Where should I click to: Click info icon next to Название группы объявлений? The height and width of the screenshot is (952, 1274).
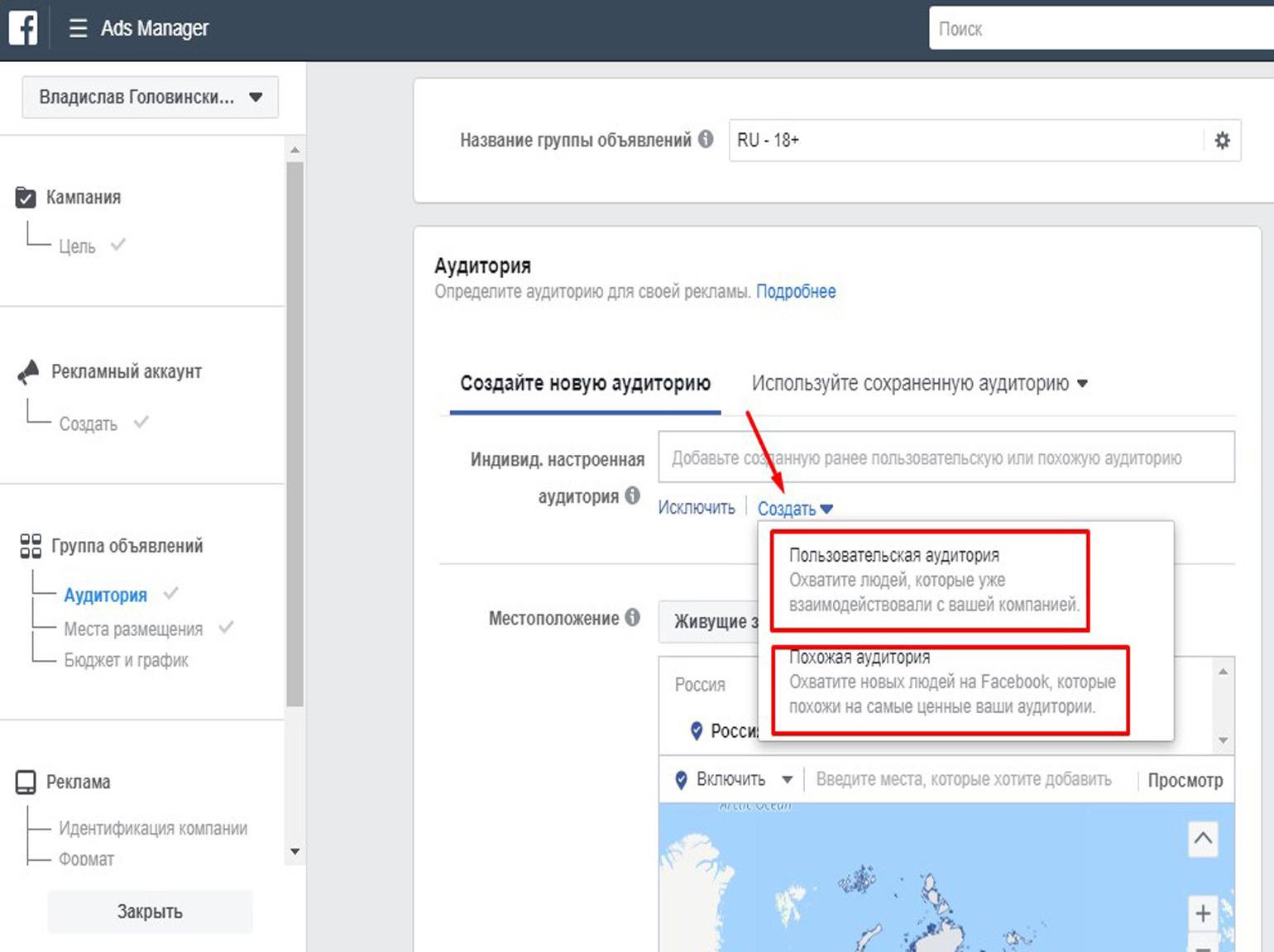pyautogui.click(x=706, y=139)
